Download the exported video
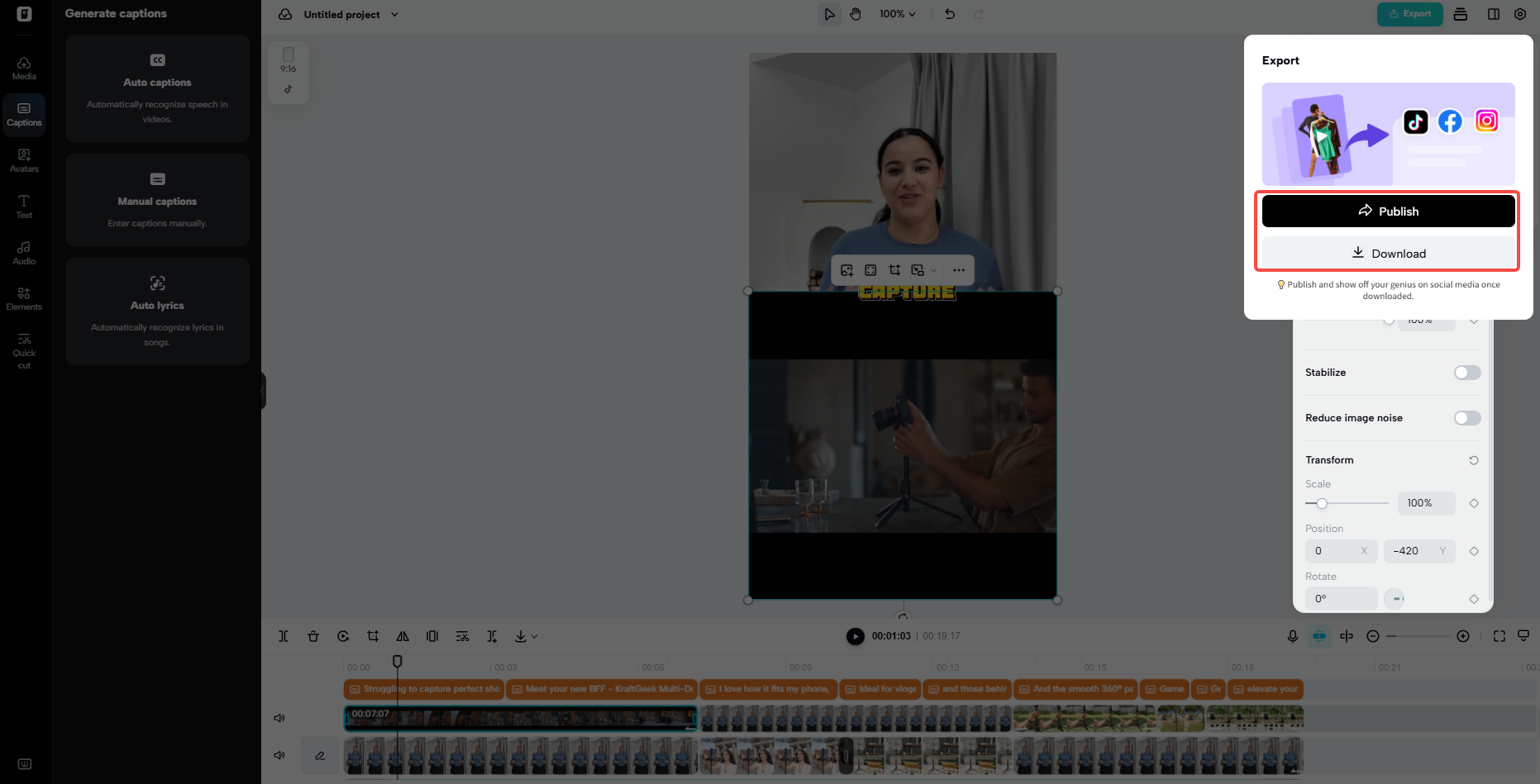The height and width of the screenshot is (784, 1540). pos(1388,253)
